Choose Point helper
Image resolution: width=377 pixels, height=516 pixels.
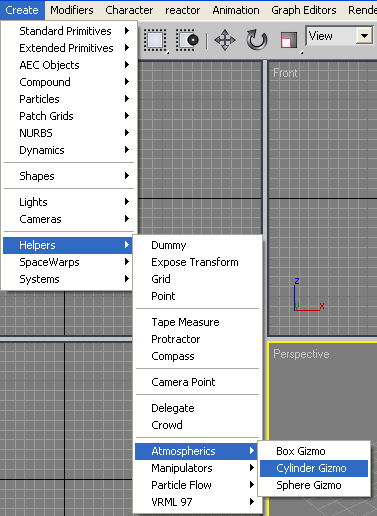pyautogui.click(x=197, y=296)
